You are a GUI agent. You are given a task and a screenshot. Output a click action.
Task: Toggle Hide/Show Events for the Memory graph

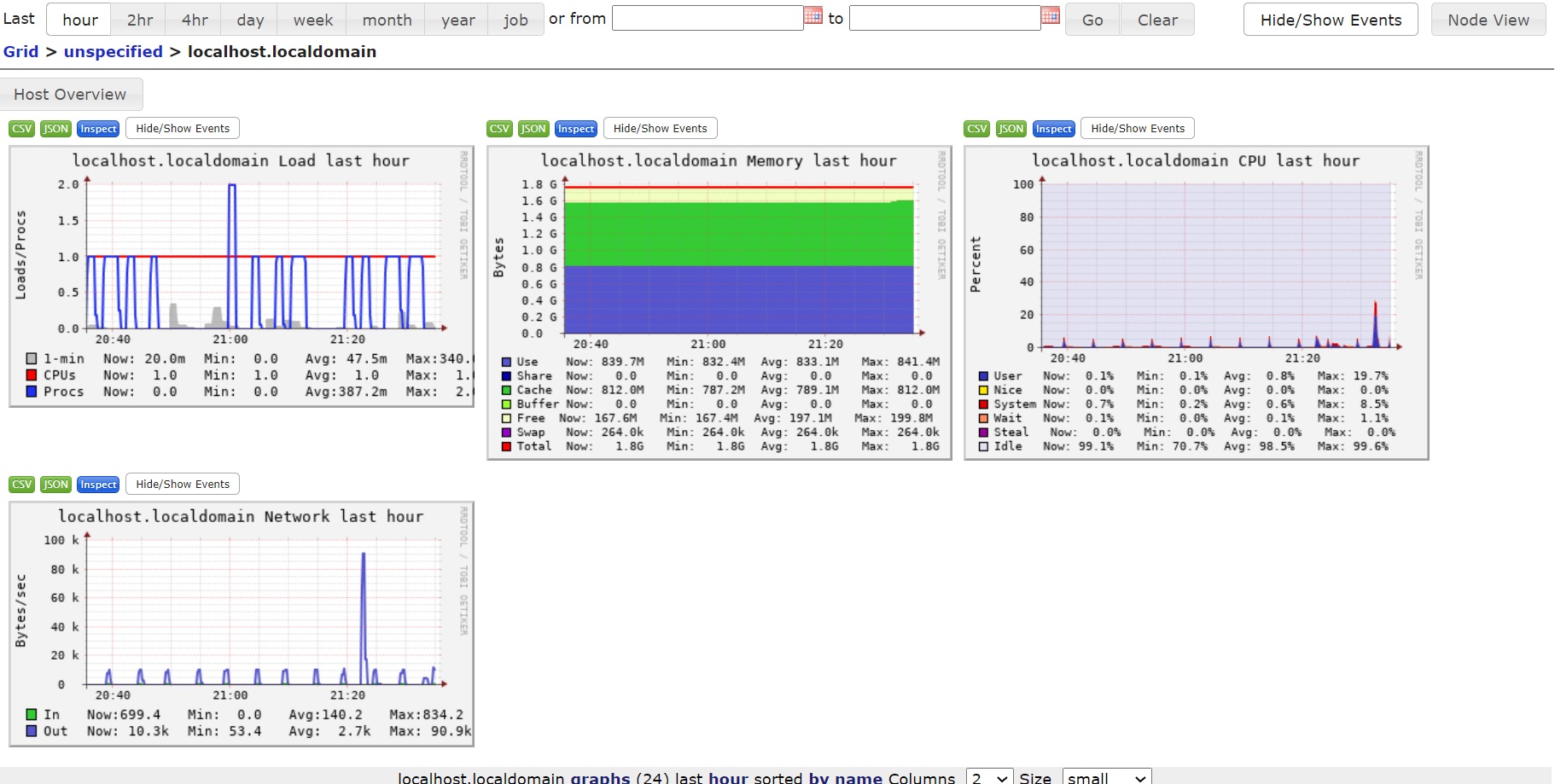[x=660, y=129]
